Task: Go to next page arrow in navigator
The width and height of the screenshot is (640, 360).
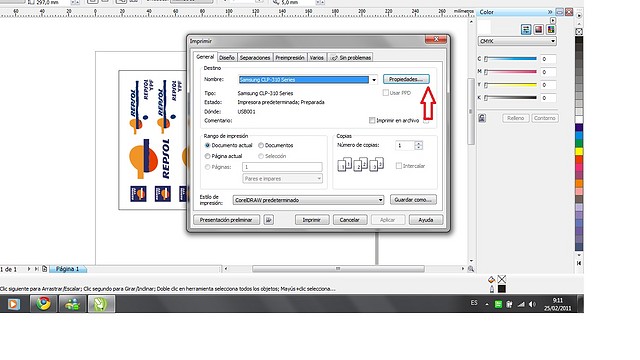Action: tap(29, 269)
